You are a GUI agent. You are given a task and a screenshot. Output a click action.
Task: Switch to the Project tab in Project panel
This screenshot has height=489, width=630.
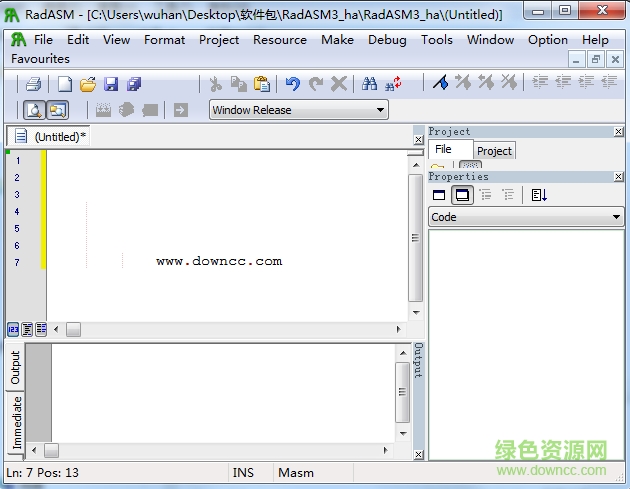point(494,151)
